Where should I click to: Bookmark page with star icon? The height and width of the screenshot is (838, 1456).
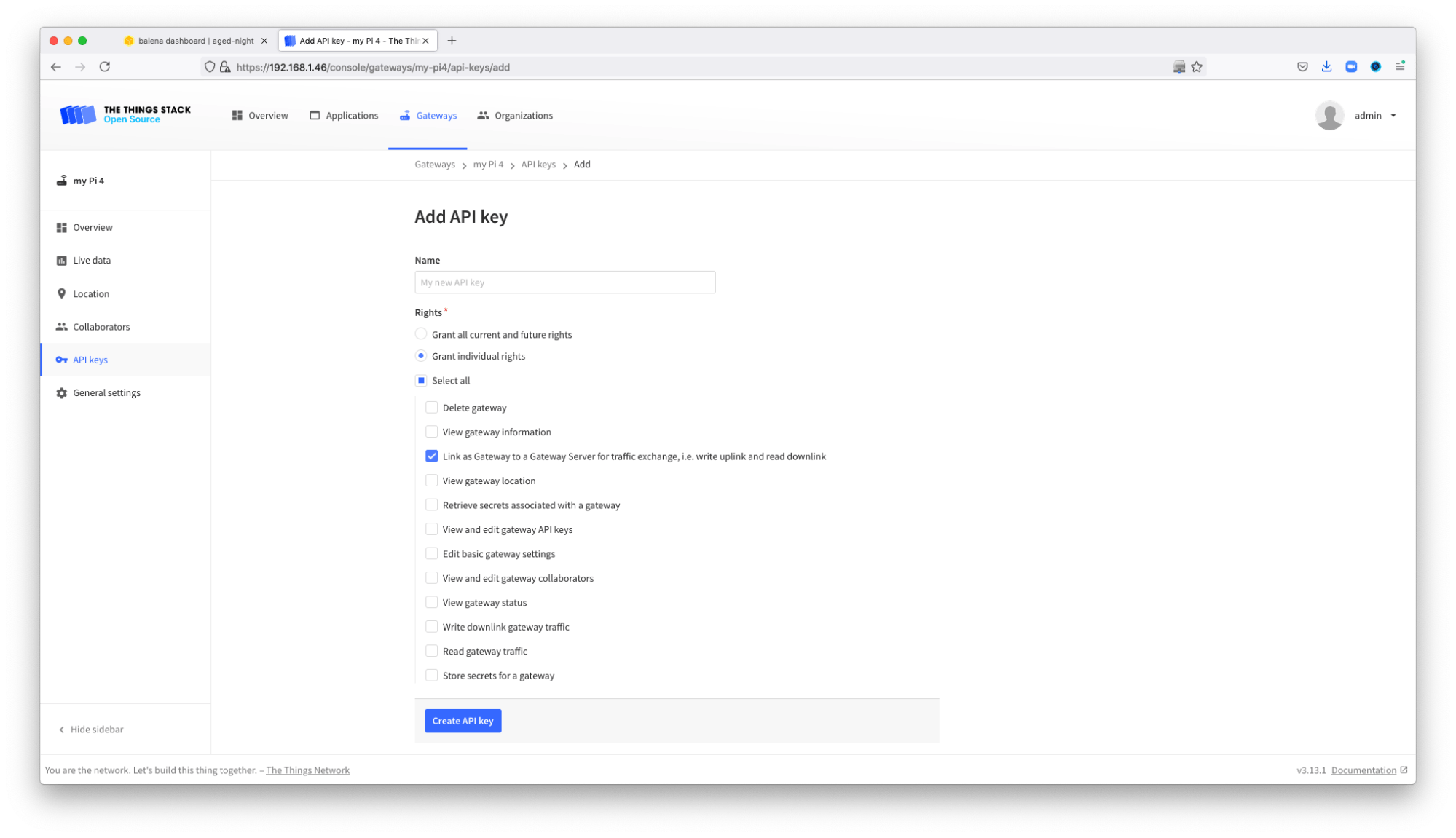point(1197,67)
